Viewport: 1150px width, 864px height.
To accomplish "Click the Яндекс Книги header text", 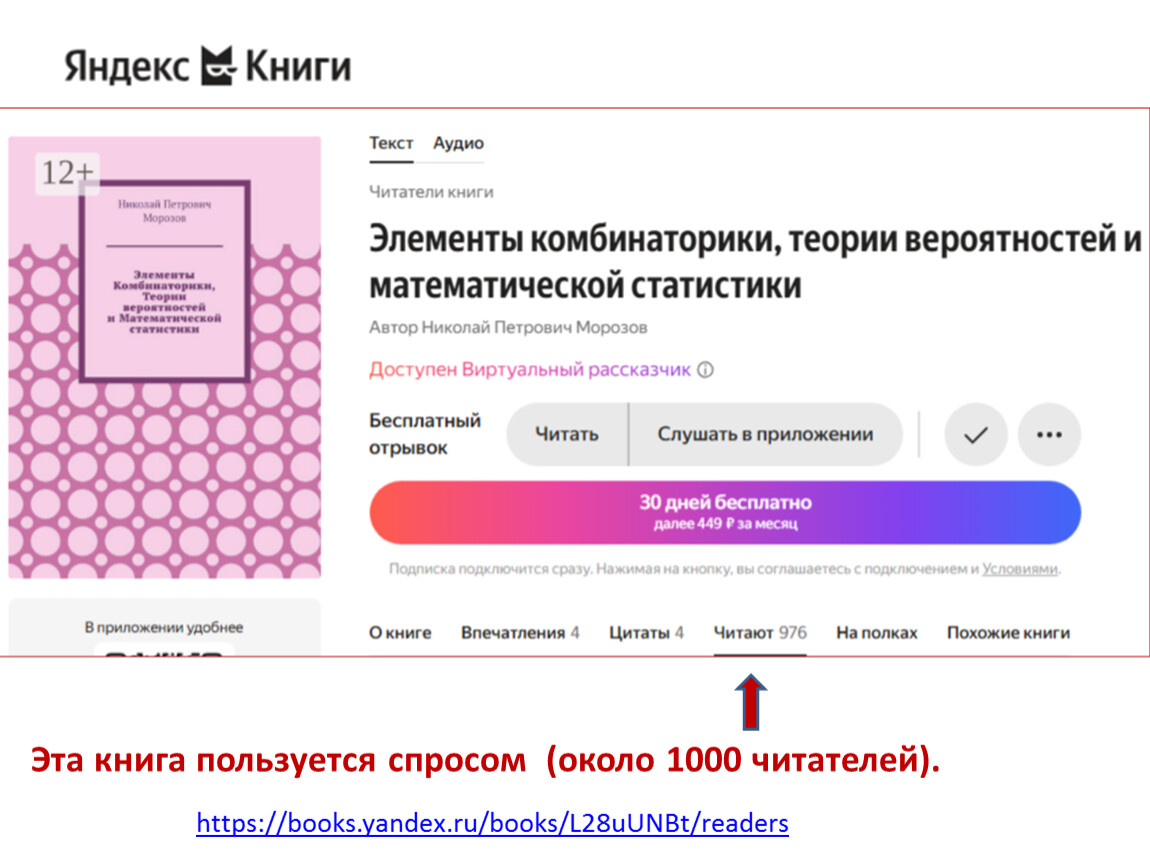I will pos(208,66).
